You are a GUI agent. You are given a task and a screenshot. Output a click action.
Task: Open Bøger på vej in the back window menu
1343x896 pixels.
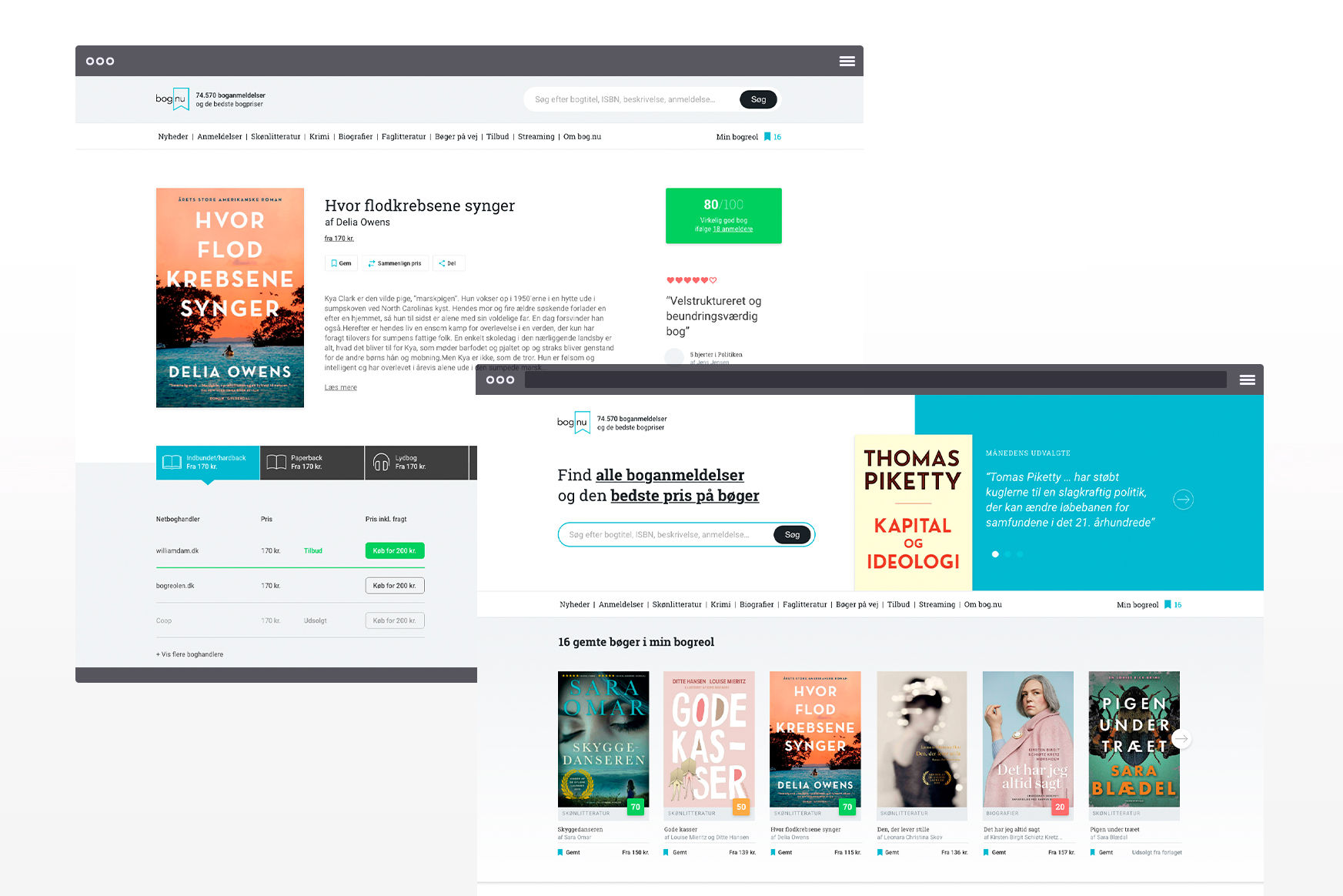(x=456, y=137)
